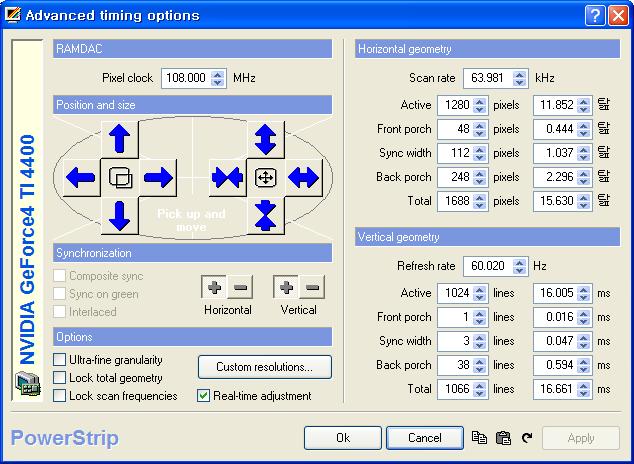Select the Horizontal sync plus polarity button
Viewport: 634px width, 464px height.
point(214,288)
